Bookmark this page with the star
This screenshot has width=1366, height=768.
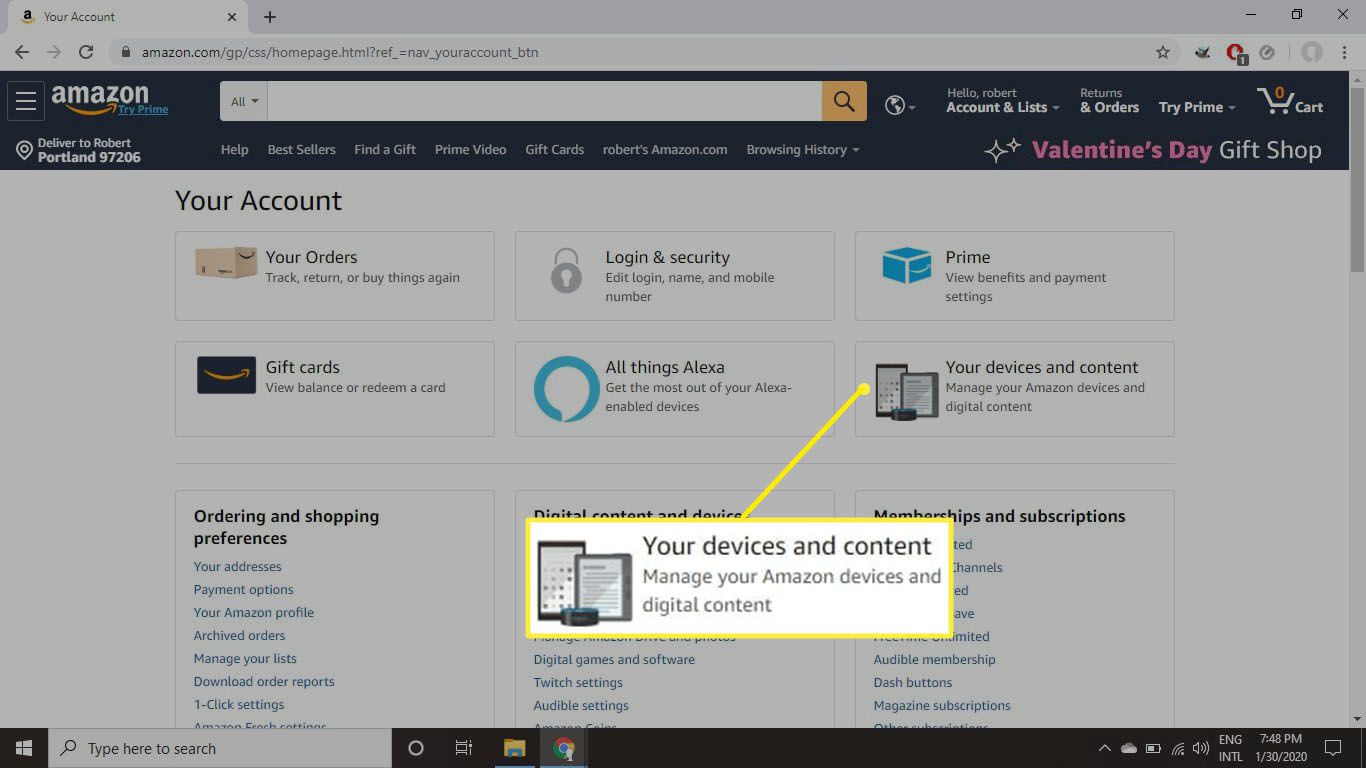pyautogui.click(x=1163, y=52)
